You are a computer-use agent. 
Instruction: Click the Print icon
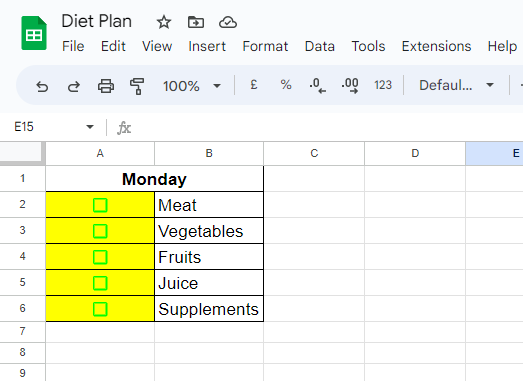click(x=106, y=86)
